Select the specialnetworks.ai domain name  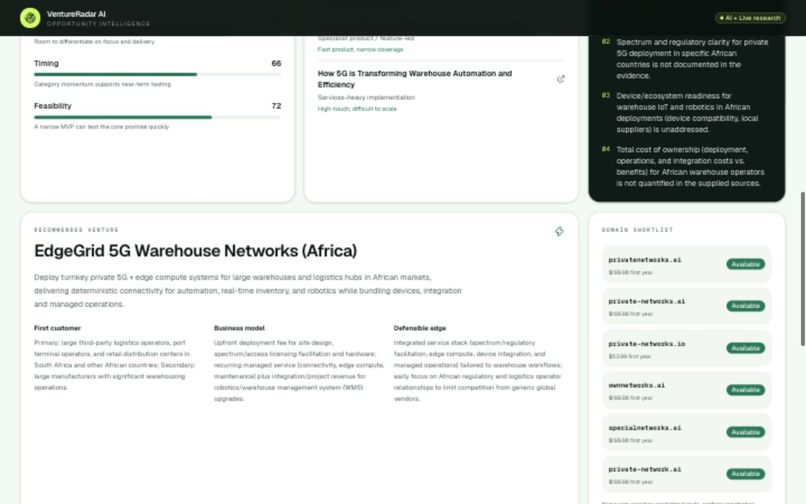coord(645,428)
